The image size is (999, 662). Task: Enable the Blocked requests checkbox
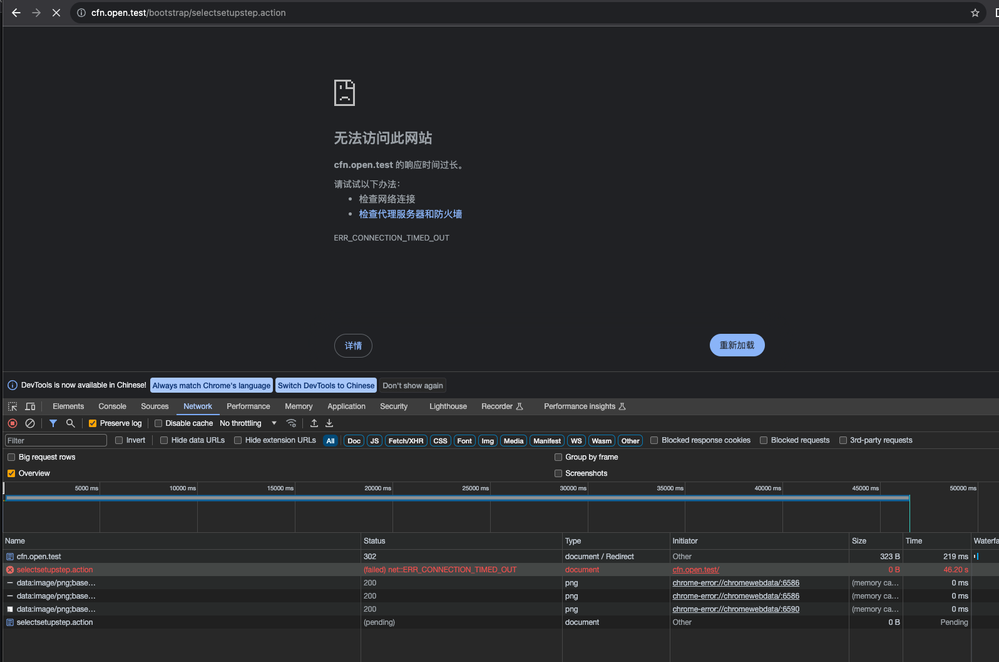(x=763, y=440)
